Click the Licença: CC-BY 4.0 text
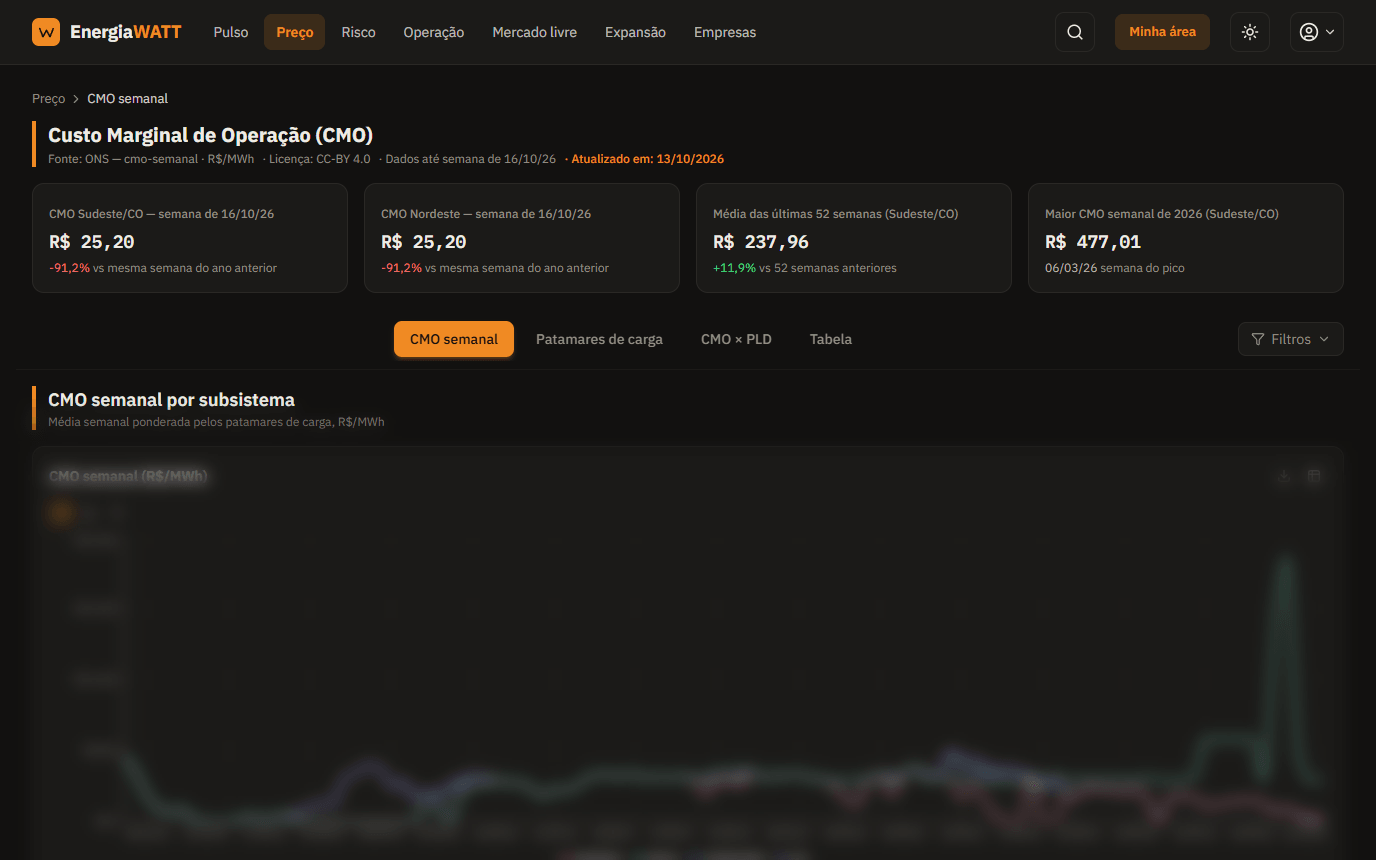The height and width of the screenshot is (860, 1376). (319, 159)
